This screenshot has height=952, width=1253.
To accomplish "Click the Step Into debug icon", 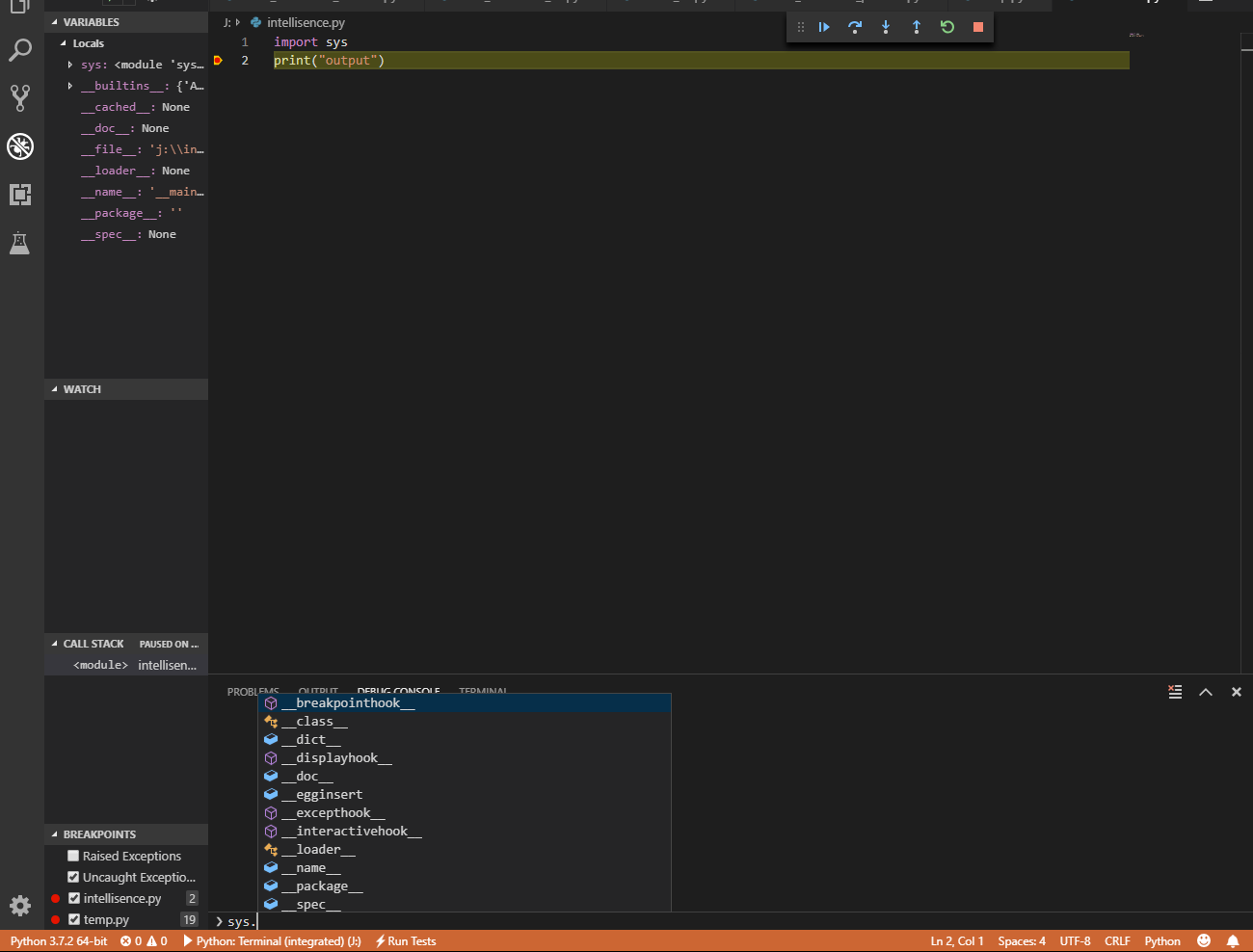I will point(886,27).
